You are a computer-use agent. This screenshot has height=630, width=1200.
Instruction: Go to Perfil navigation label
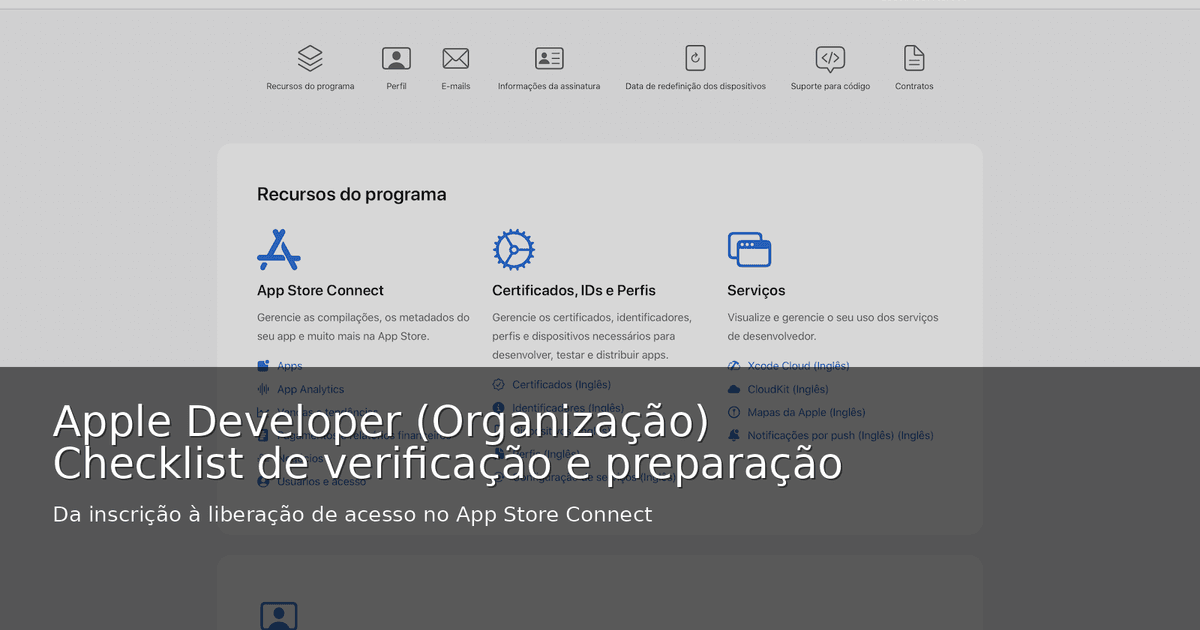[x=396, y=86]
